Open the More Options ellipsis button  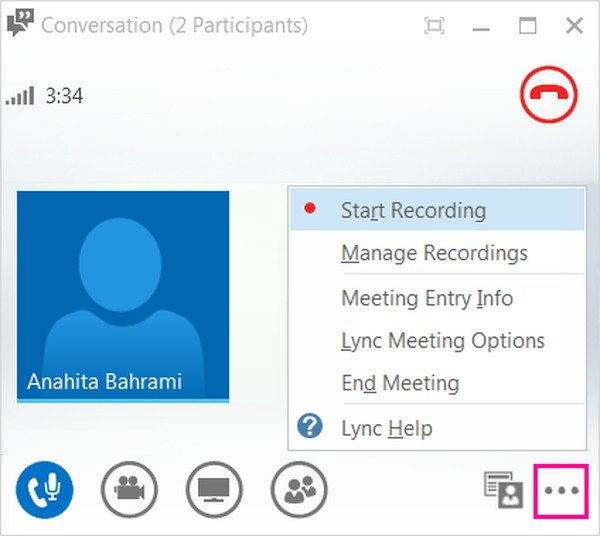coord(561,491)
